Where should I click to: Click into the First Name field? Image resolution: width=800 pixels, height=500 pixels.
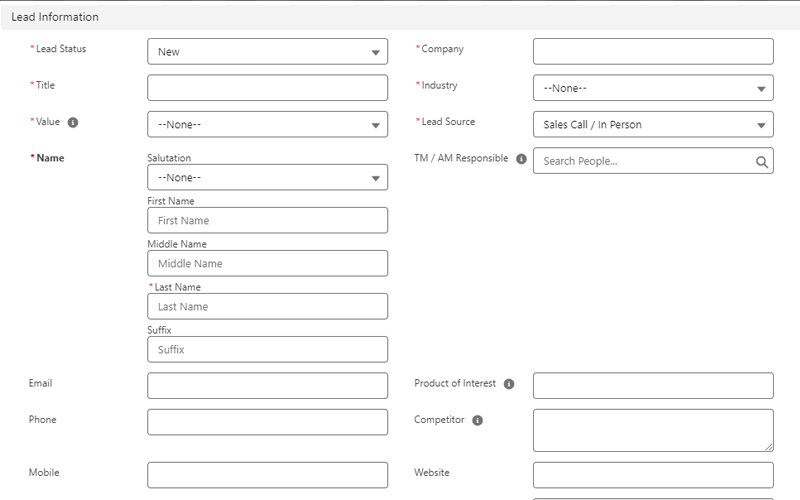coord(267,221)
